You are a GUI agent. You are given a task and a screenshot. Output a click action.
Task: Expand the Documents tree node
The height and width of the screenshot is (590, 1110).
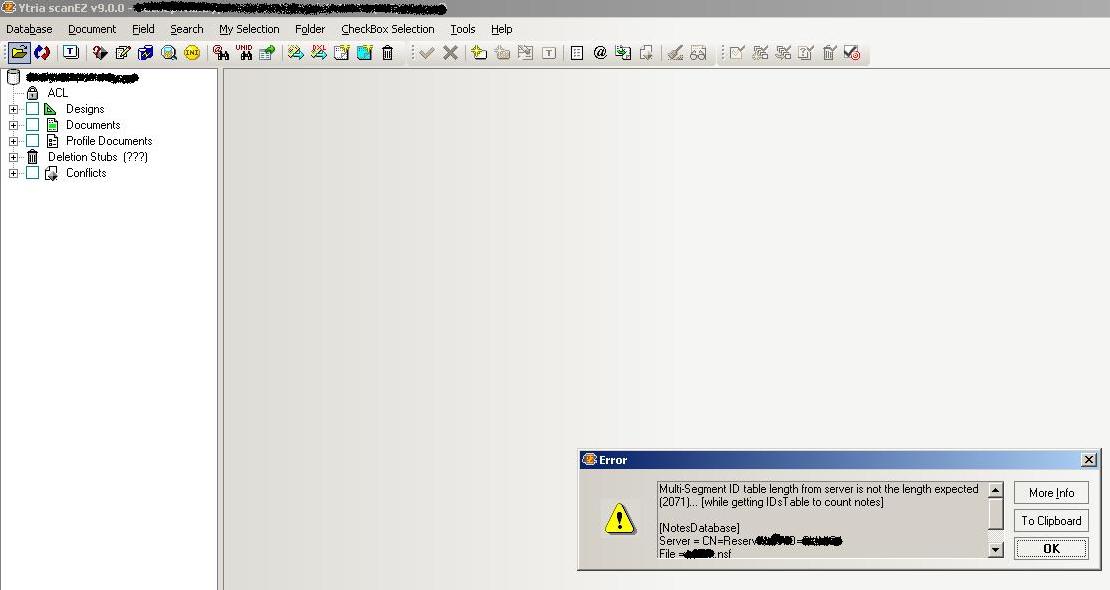point(13,125)
